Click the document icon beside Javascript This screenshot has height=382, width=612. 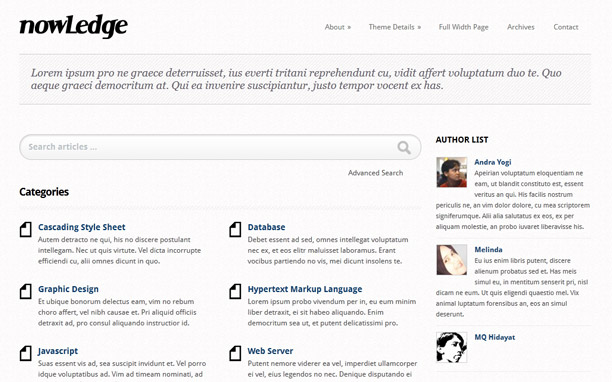click(26, 353)
